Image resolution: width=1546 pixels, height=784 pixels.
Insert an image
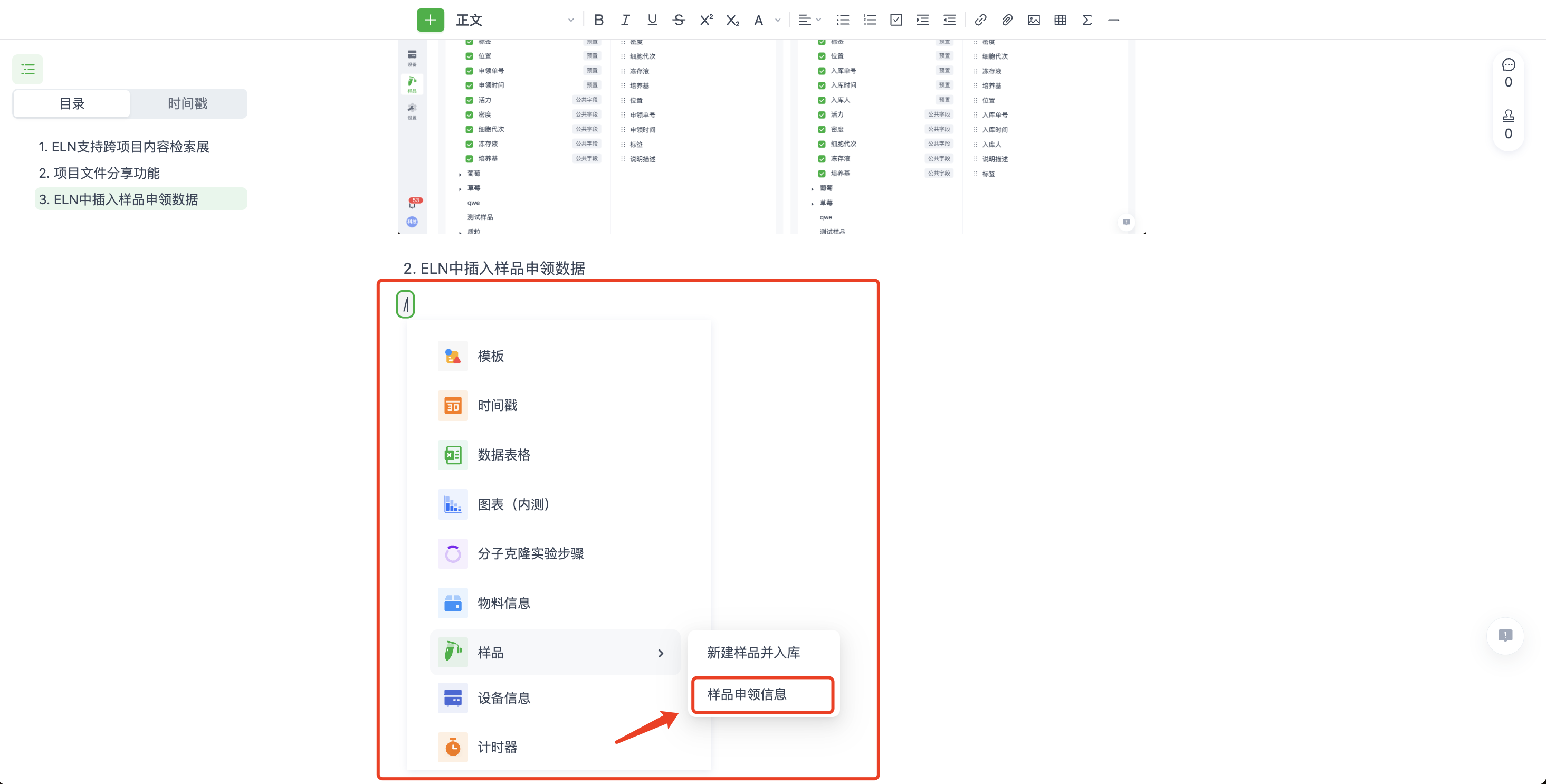(1034, 20)
